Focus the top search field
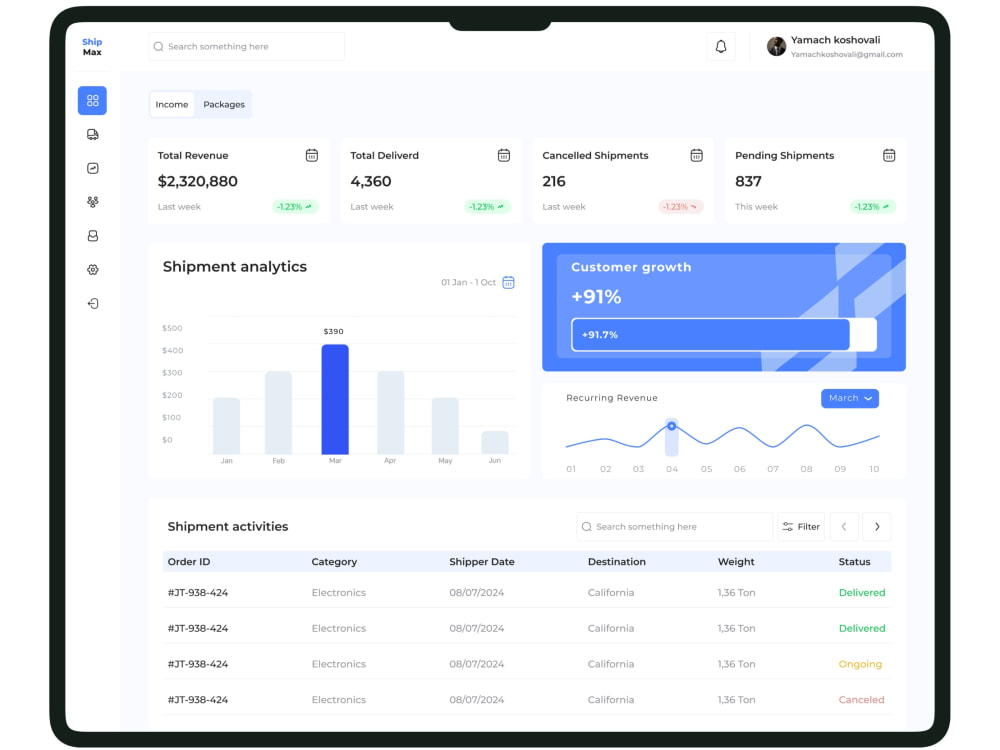Screen dimensions: 1000x750 (x=247, y=47)
